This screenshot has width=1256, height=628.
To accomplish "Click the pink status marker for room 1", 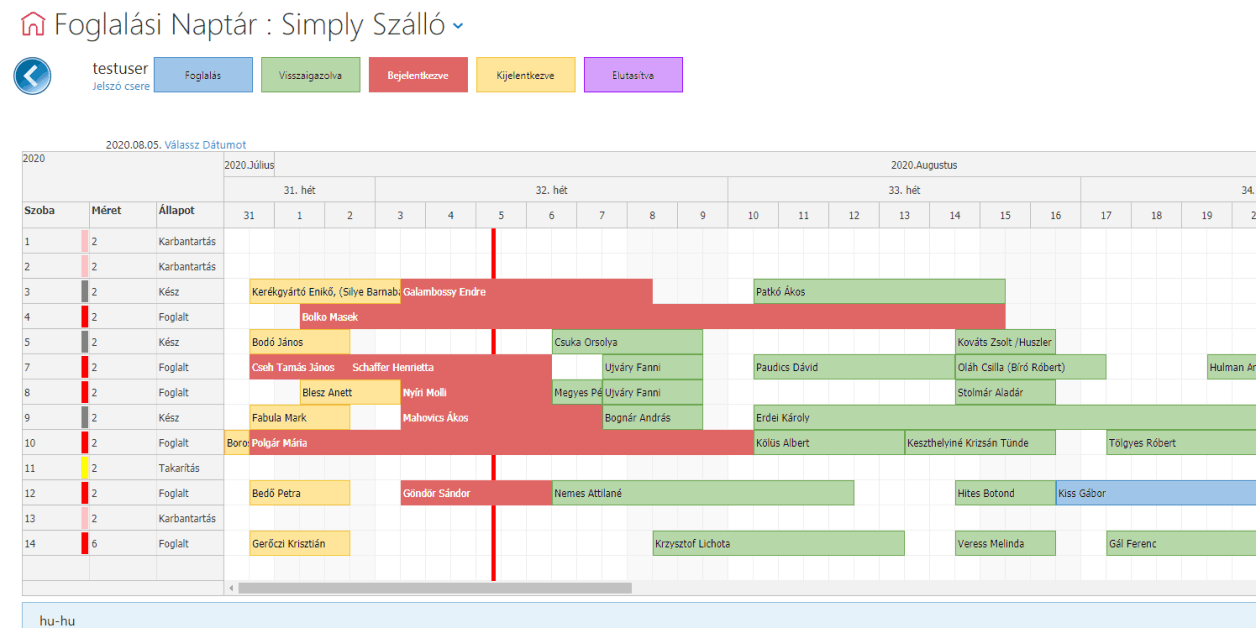I will click(x=85, y=241).
